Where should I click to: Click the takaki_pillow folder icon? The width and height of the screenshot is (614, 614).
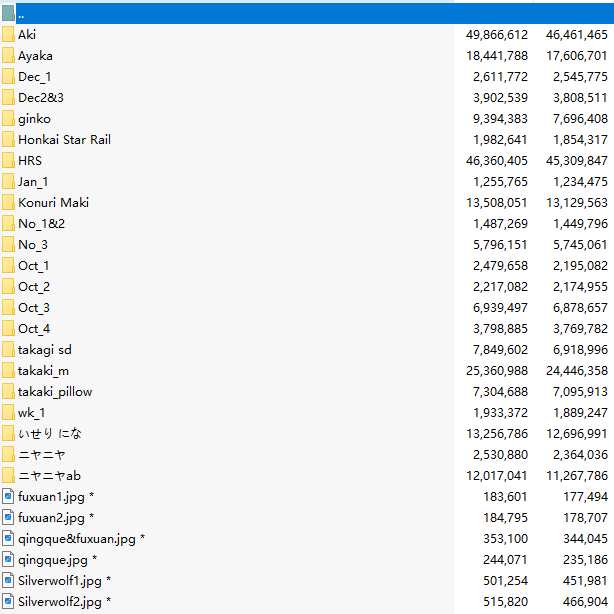(x=8, y=392)
